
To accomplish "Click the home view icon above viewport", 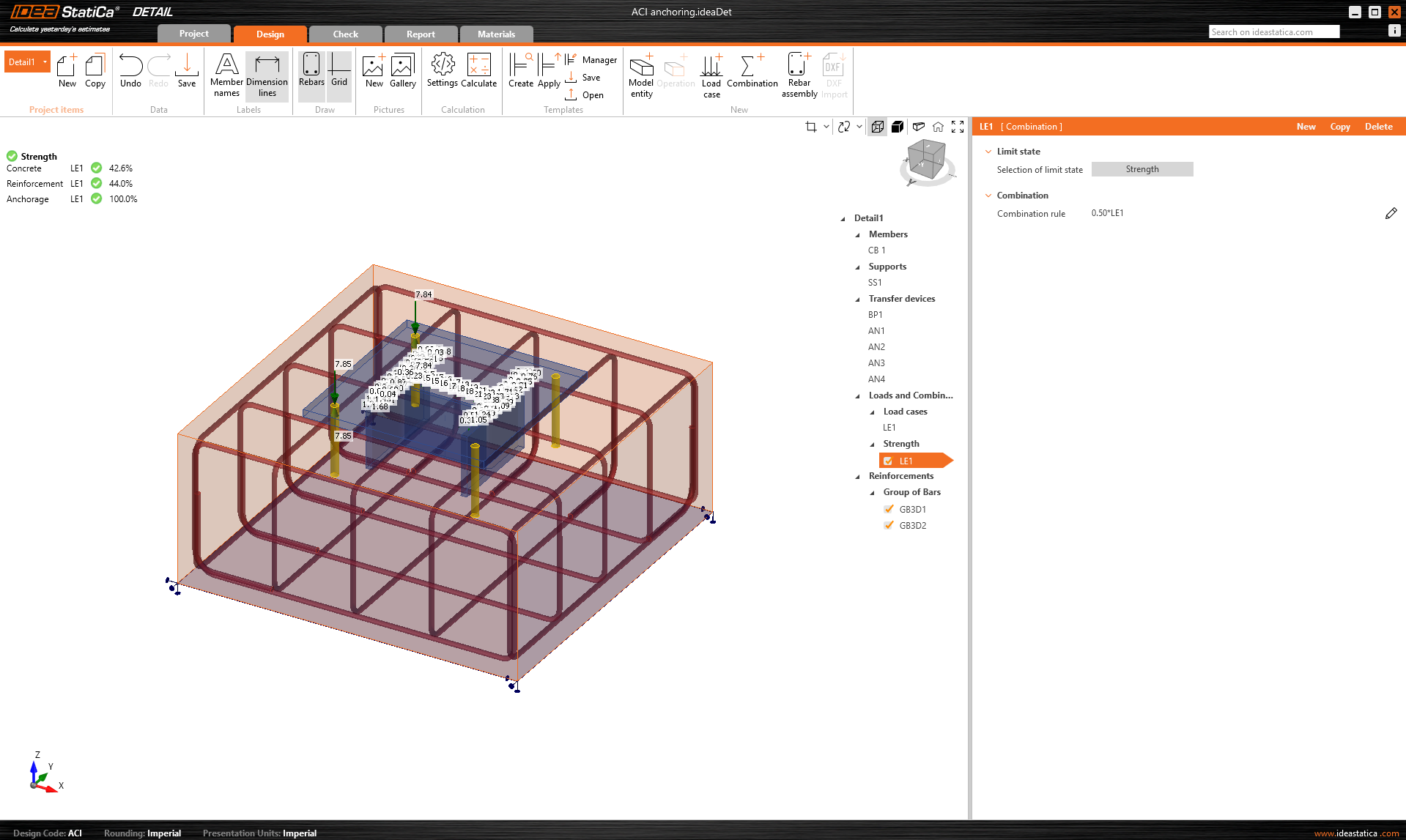I will tap(938, 127).
